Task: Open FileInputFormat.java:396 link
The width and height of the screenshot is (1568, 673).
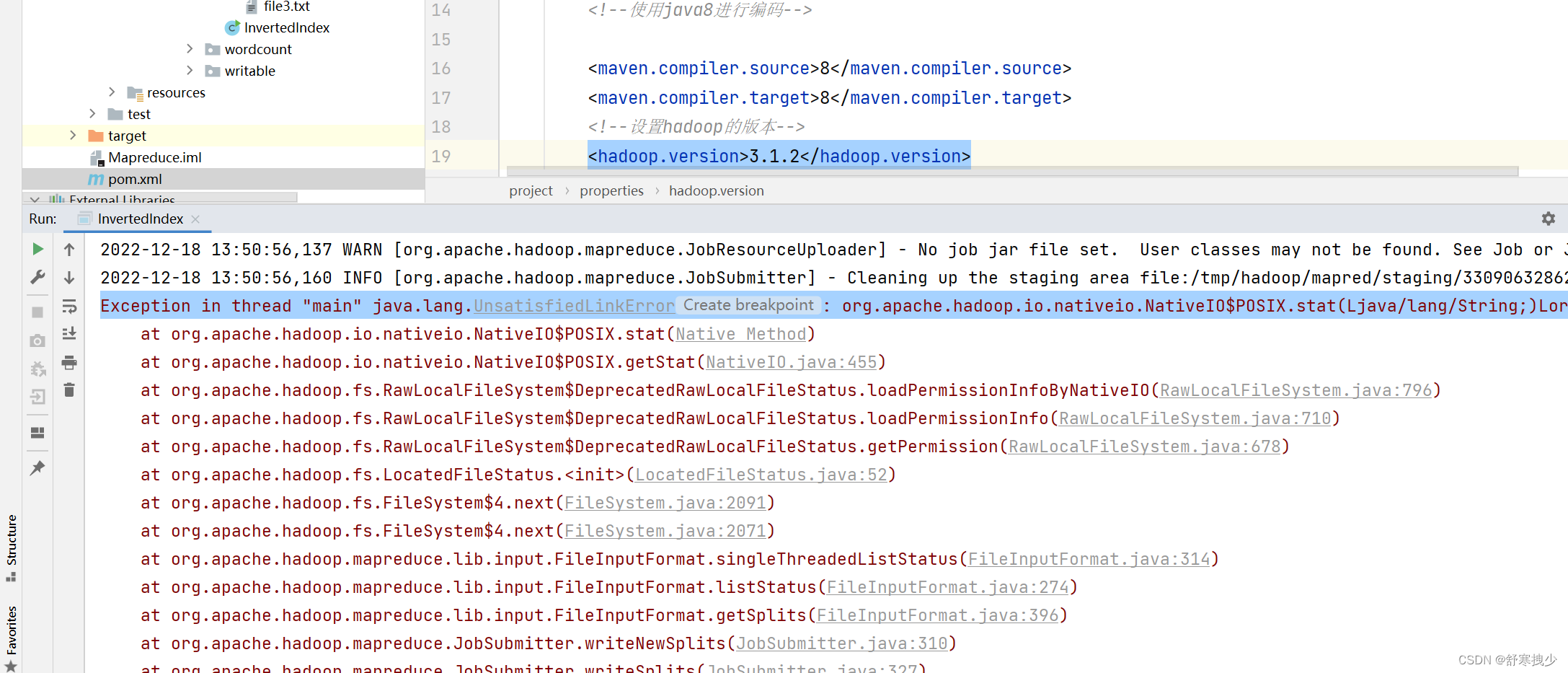Action: (x=937, y=615)
